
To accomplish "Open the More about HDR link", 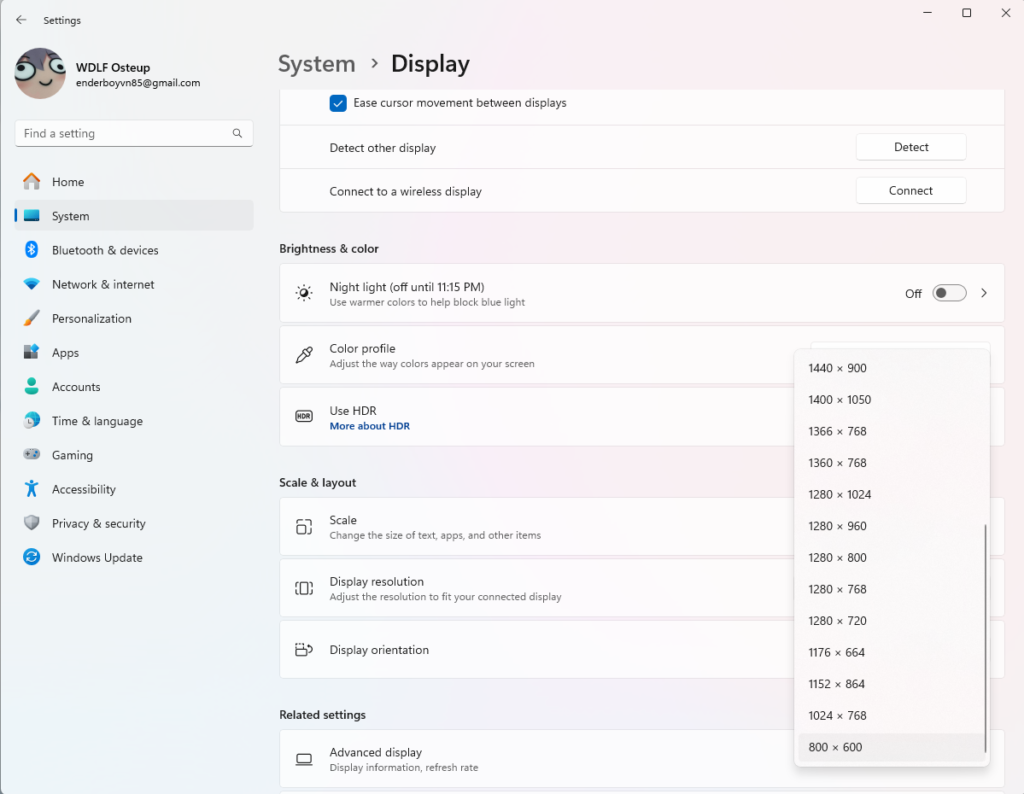I will point(369,426).
